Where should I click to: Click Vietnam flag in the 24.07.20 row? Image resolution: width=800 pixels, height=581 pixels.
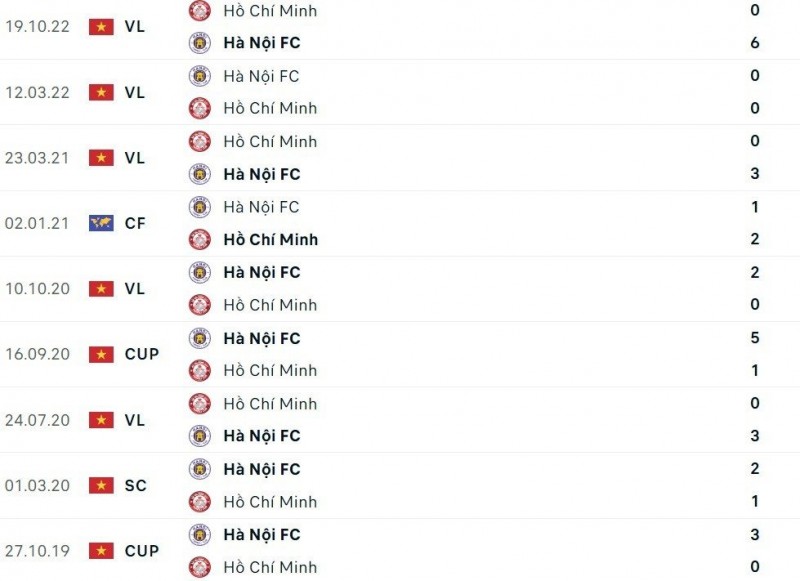coord(101,420)
